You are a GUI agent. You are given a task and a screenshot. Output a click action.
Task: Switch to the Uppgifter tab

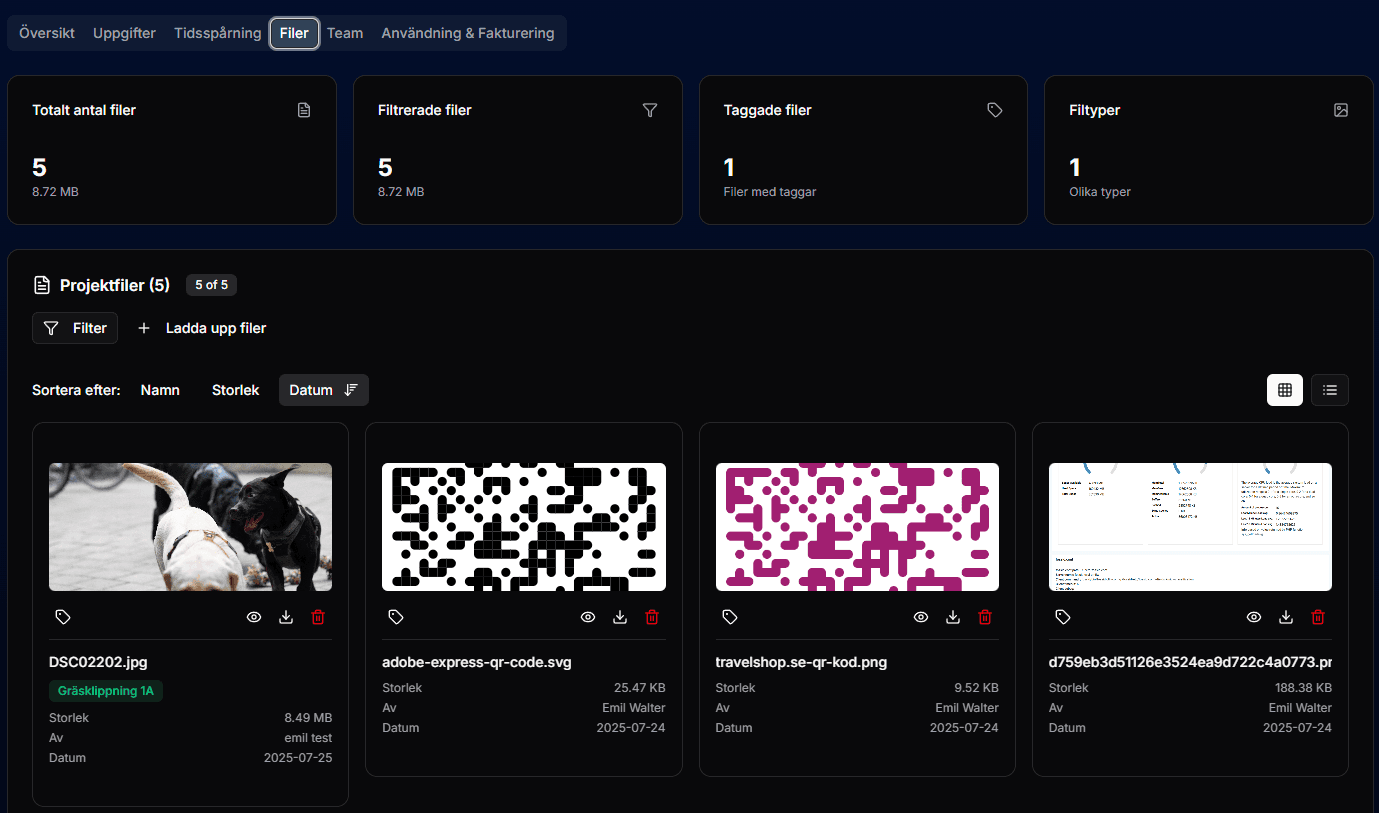click(x=124, y=33)
